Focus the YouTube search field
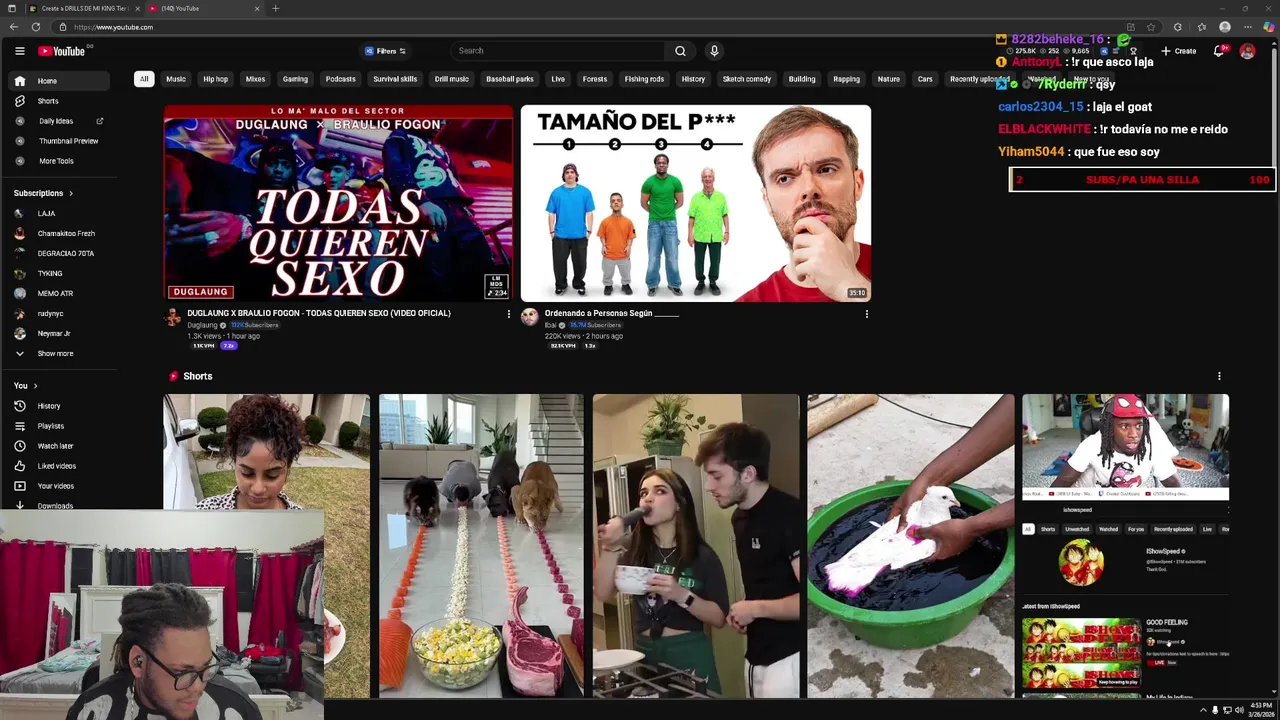Image resolution: width=1280 pixels, height=720 pixels. click(x=558, y=51)
